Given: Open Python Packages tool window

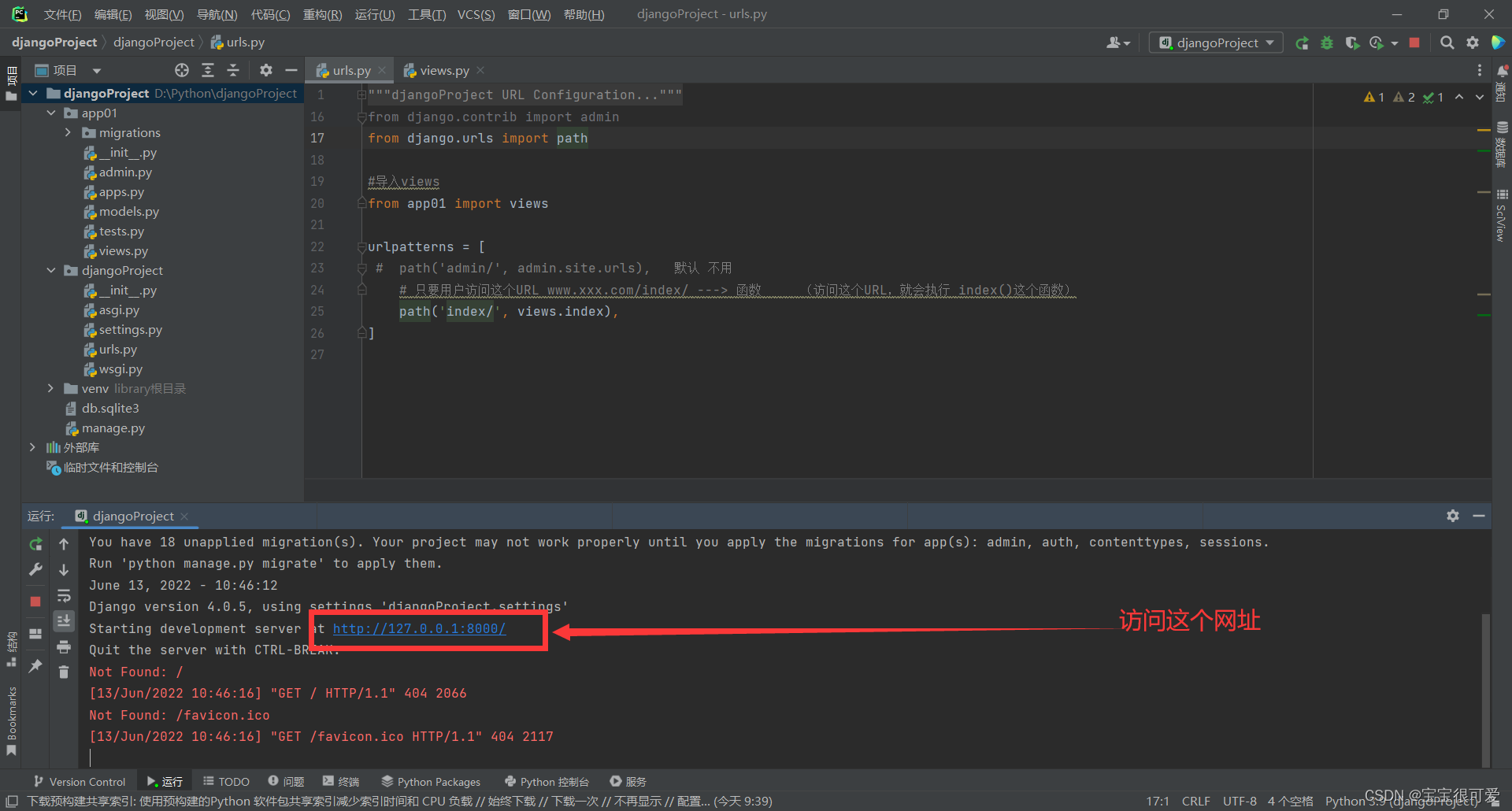Looking at the screenshot, I should point(431,781).
